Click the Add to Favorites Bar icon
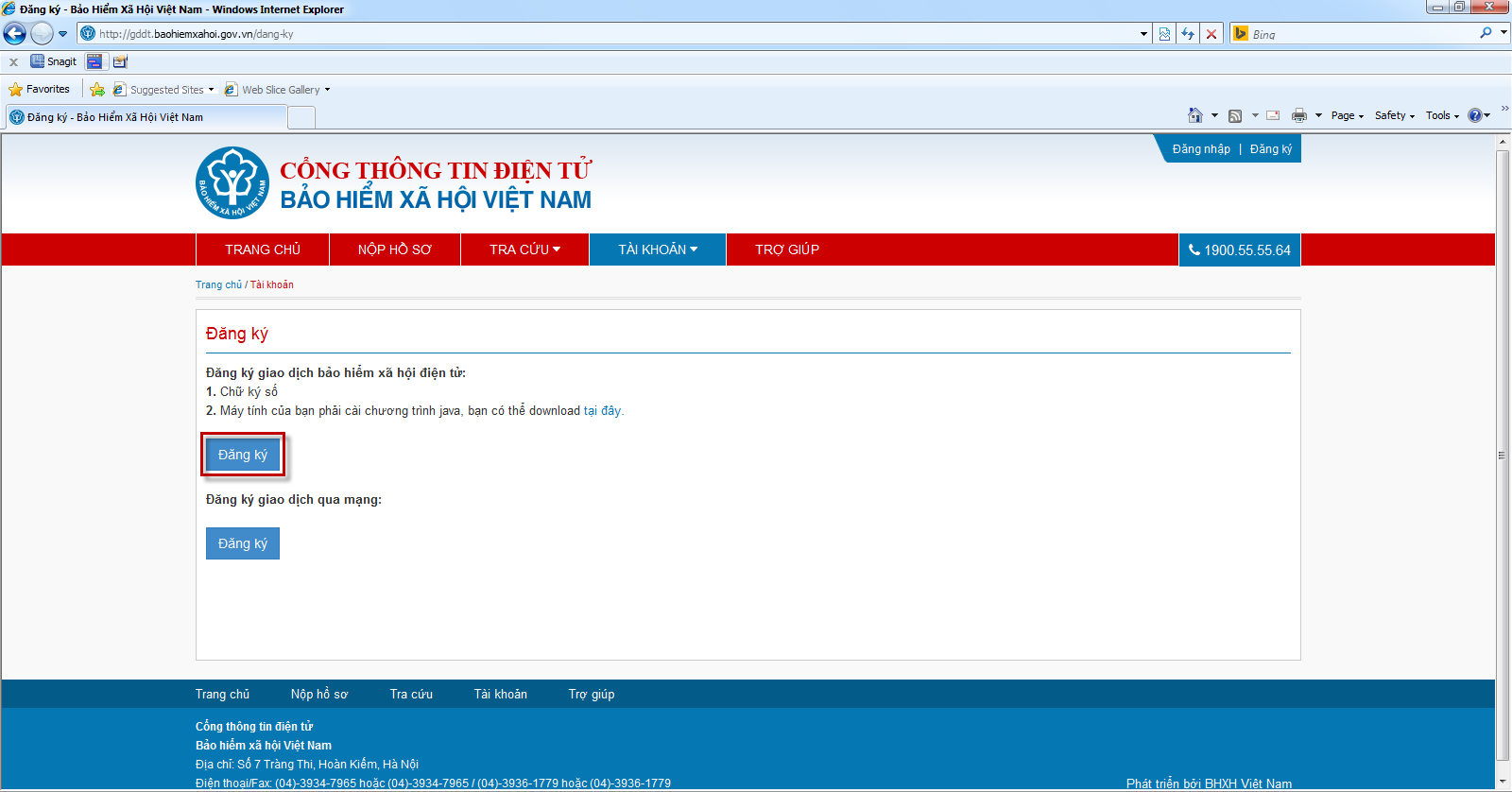1512x792 pixels. [96, 90]
